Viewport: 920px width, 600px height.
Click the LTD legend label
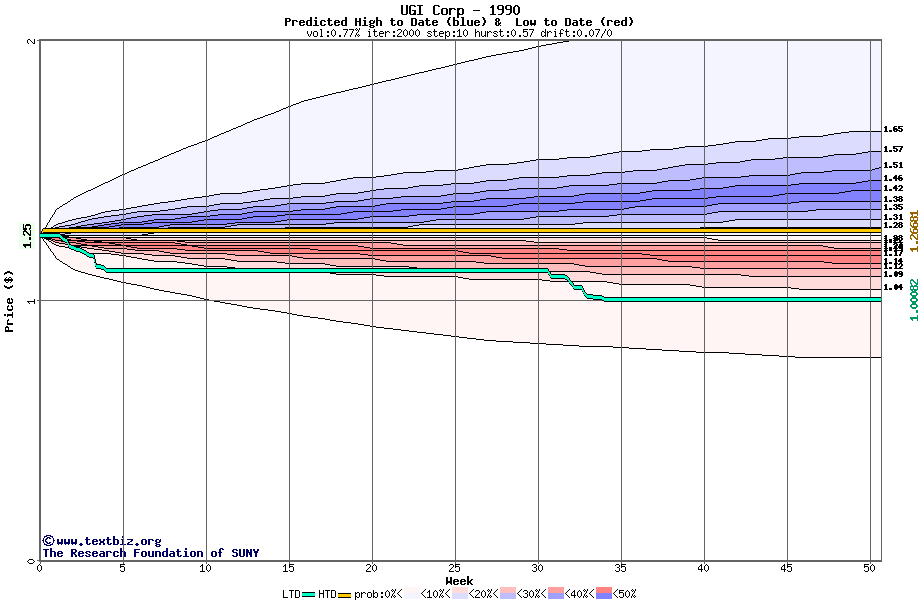pyautogui.click(x=291, y=594)
